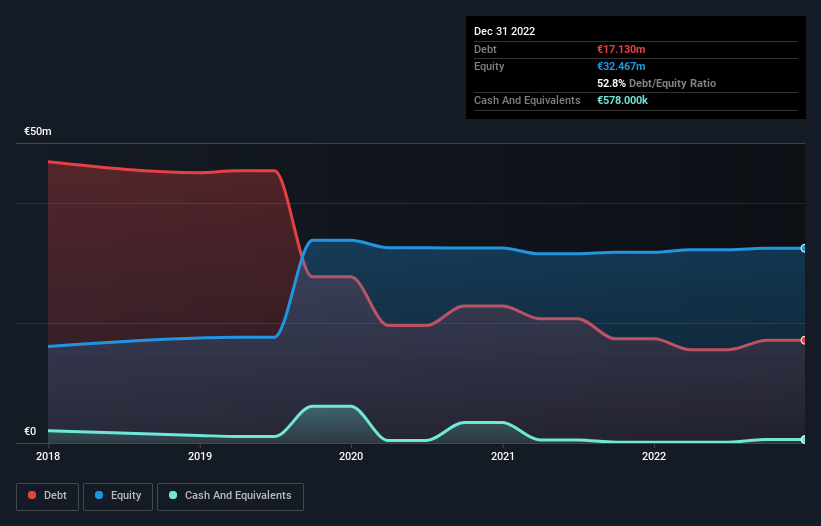The height and width of the screenshot is (526, 821).
Task: Toggle Cash And Equivalents legend button
Action: [230, 496]
